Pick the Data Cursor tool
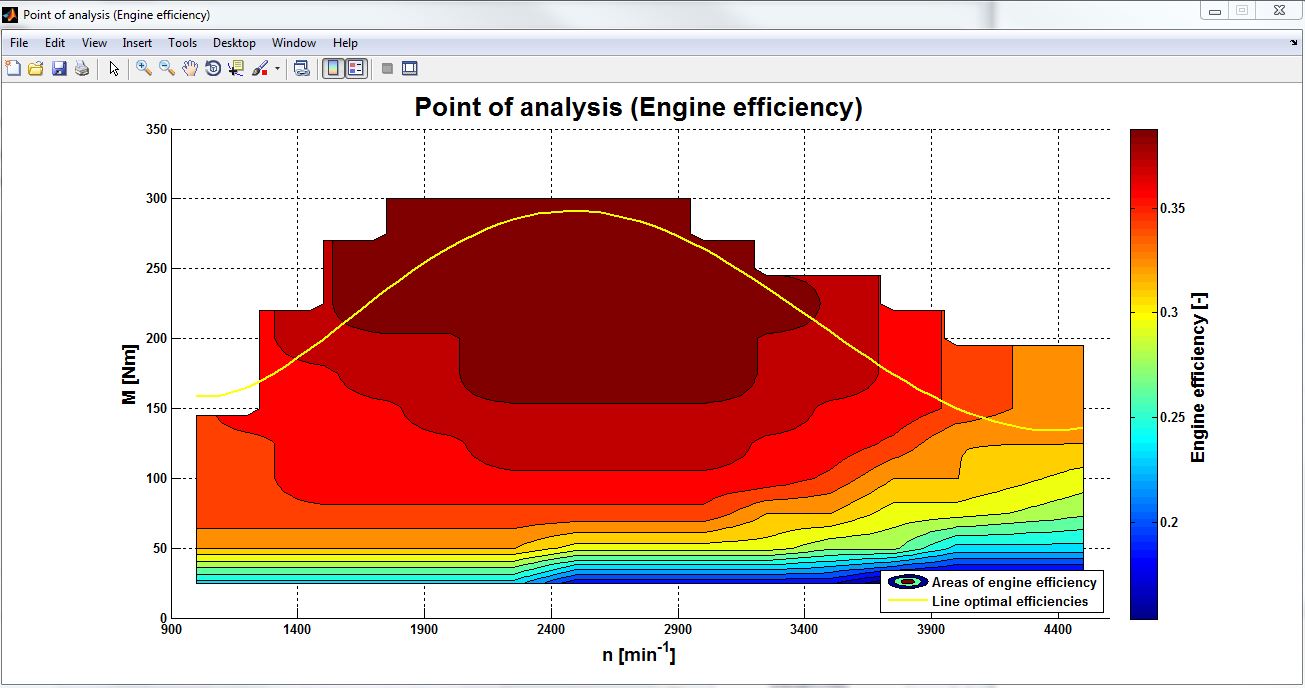This screenshot has height=688, width=1305. click(x=236, y=68)
